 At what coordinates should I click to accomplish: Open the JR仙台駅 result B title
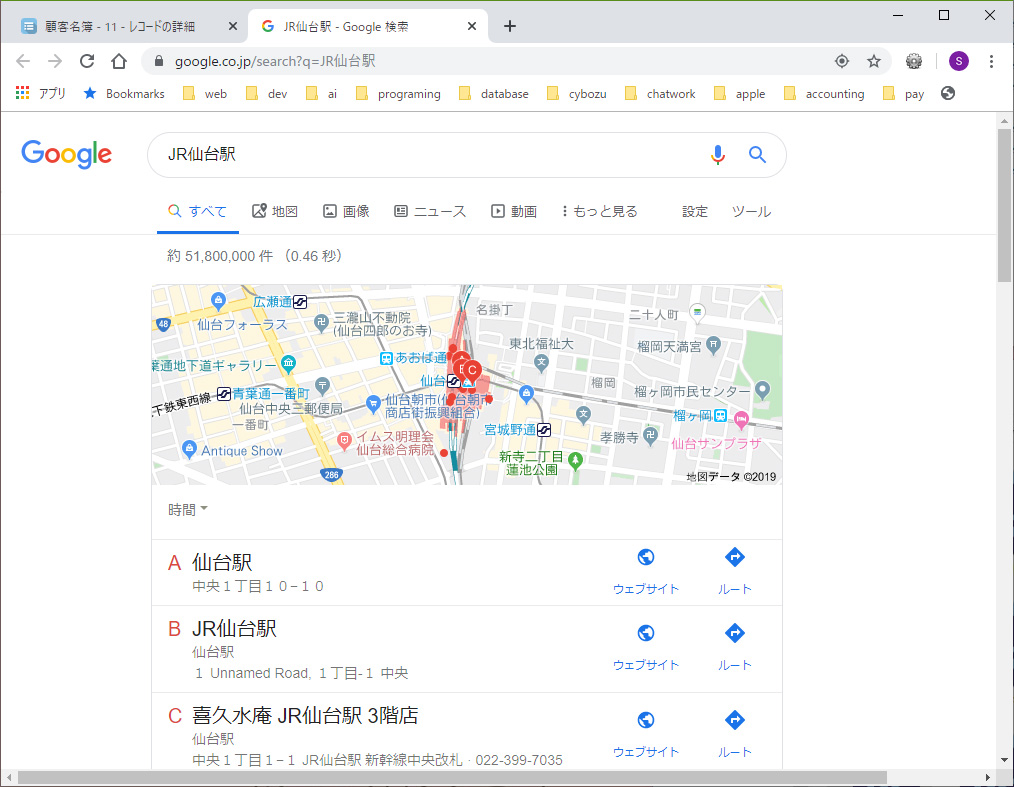pos(234,629)
